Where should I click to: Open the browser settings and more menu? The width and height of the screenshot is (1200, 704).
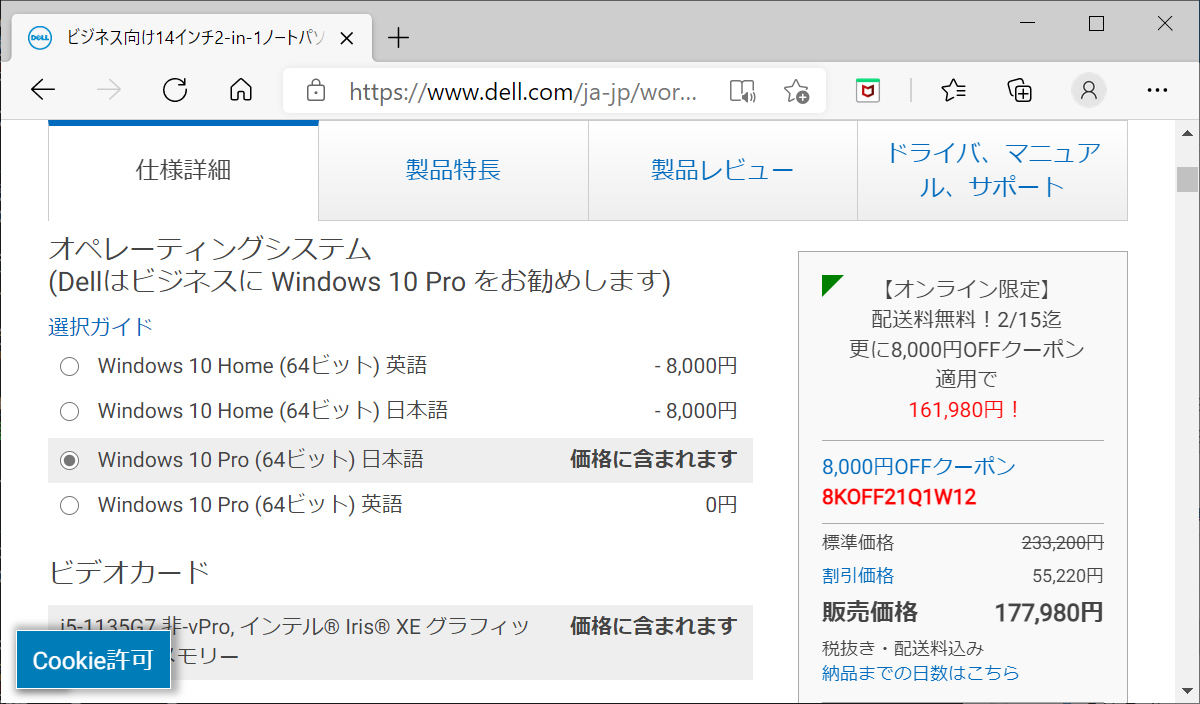1157,91
